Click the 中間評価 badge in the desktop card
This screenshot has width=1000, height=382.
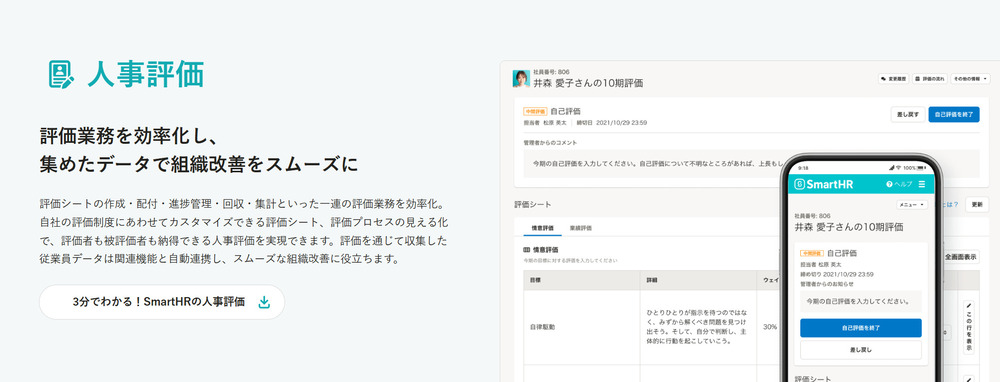(x=534, y=112)
